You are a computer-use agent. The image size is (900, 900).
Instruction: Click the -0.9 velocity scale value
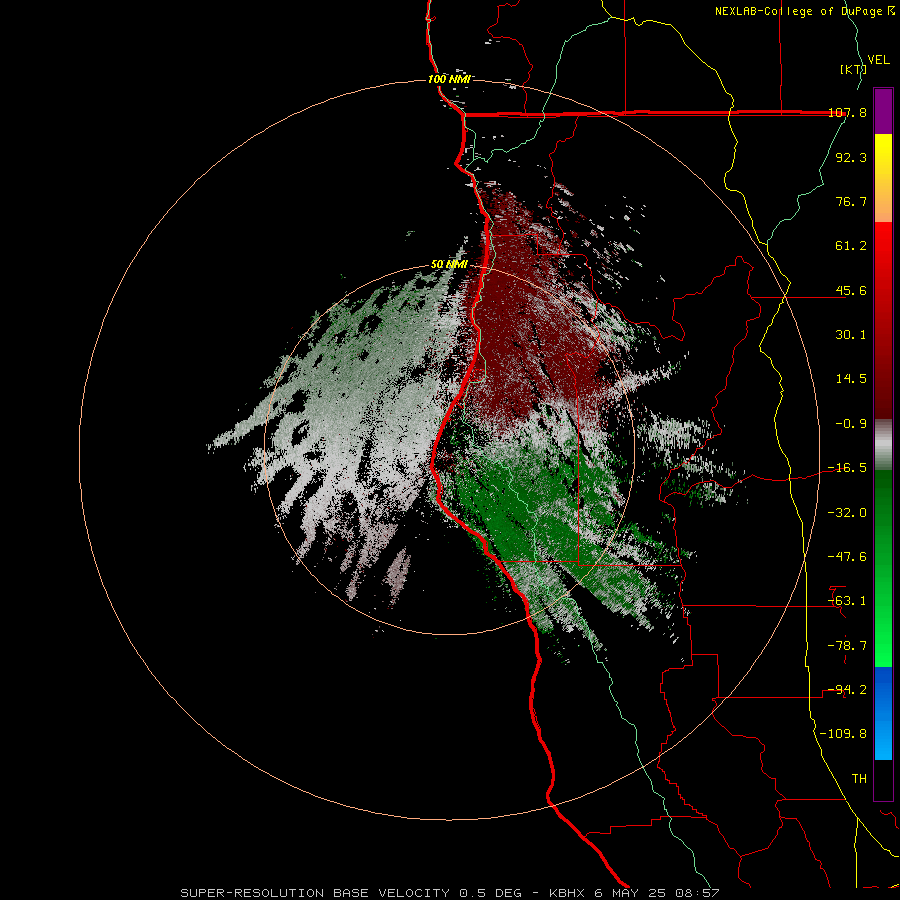point(851,424)
